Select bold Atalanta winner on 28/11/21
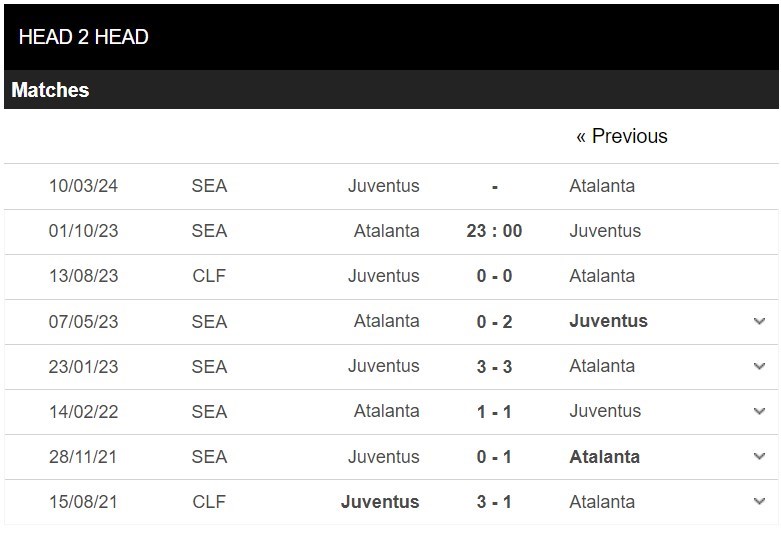Screen dimensions: 781x539 (x=604, y=457)
